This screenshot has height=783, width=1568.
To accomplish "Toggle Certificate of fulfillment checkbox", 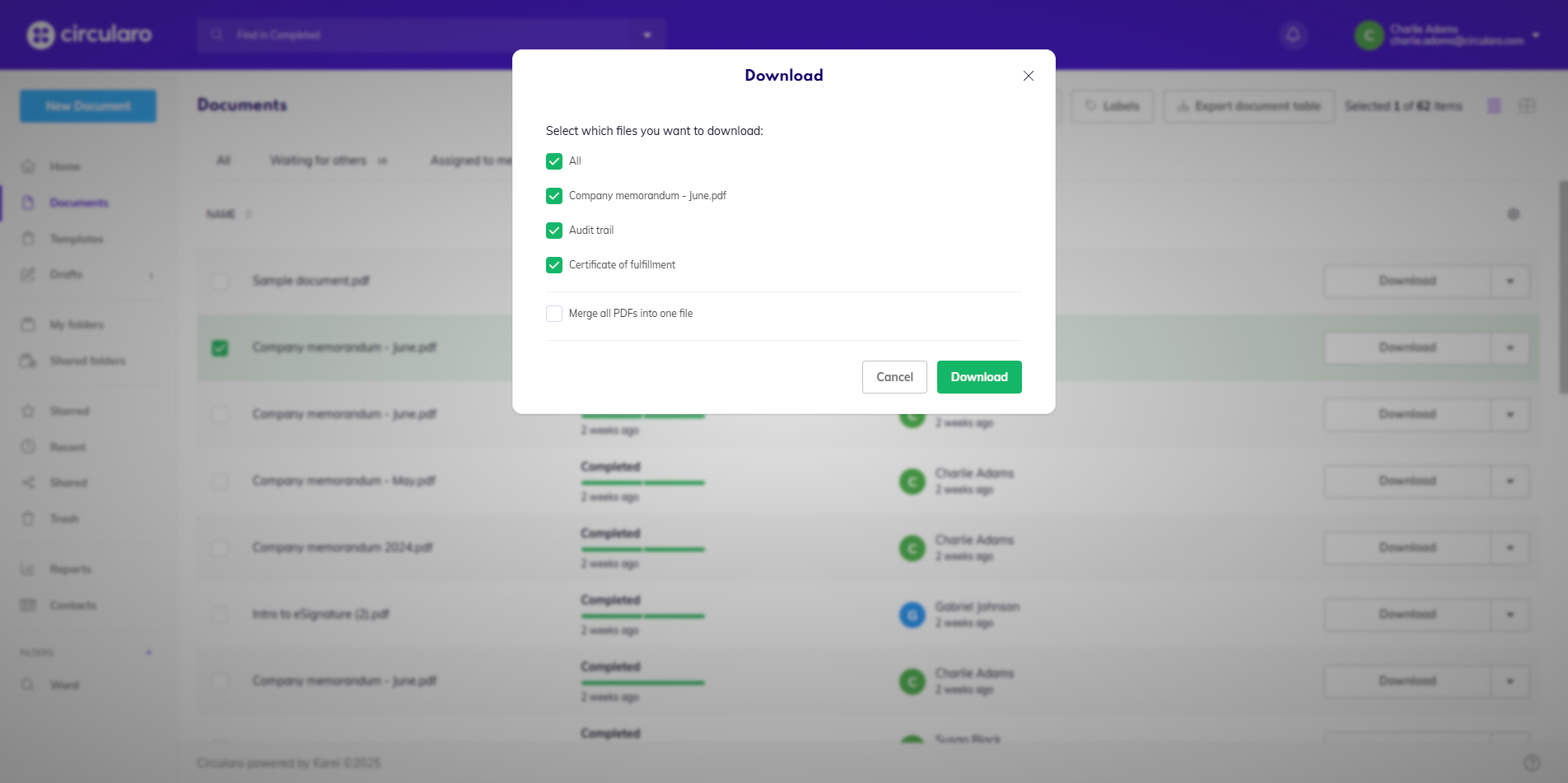I will click(554, 265).
